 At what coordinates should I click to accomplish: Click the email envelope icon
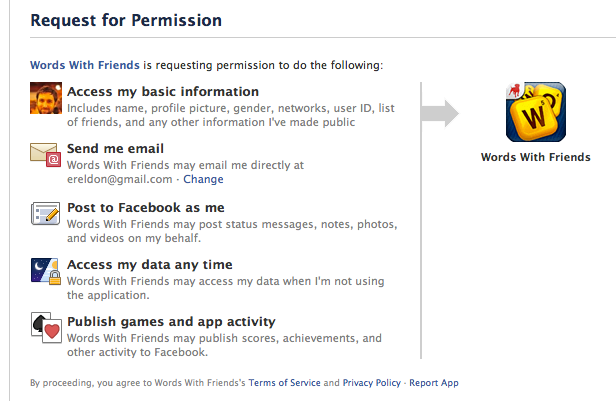coord(47,156)
